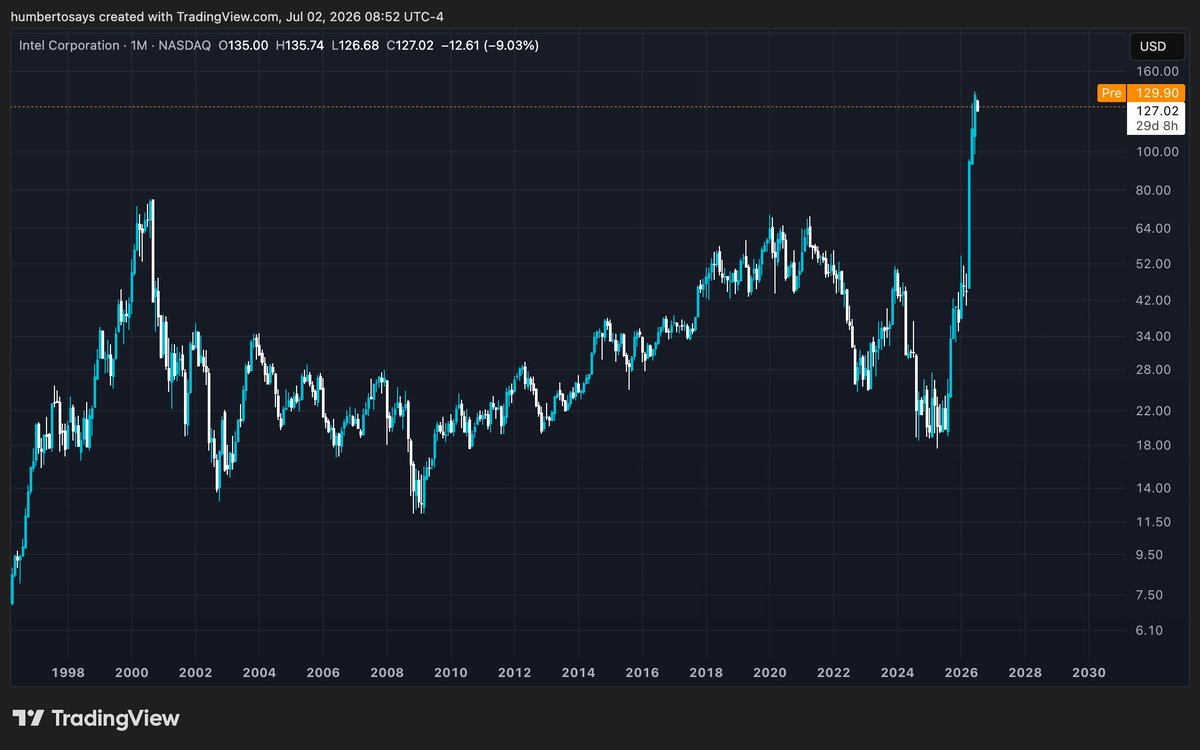Click the 2016 time axis label

(x=642, y=673)
